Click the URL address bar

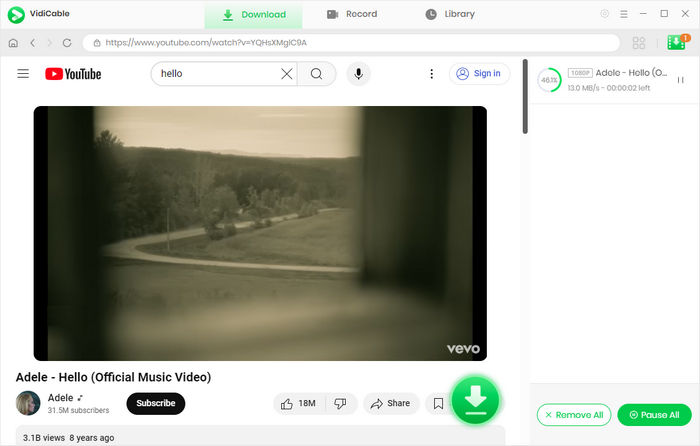pyautogui.click(x=351, y=43)
